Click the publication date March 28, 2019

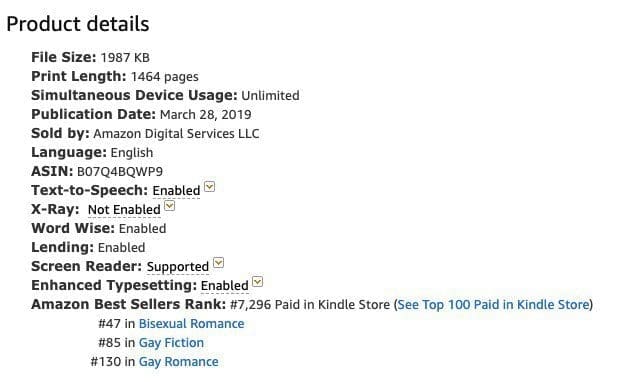click(206, 115)
